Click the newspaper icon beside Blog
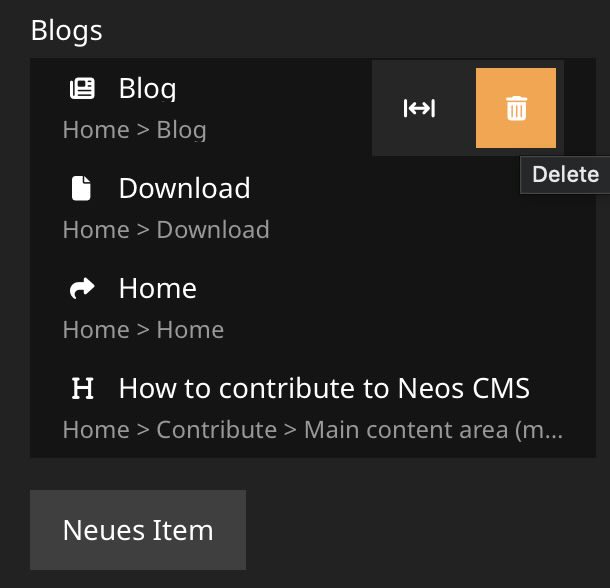This screenshot has height=588, width=610. [82, 88]
